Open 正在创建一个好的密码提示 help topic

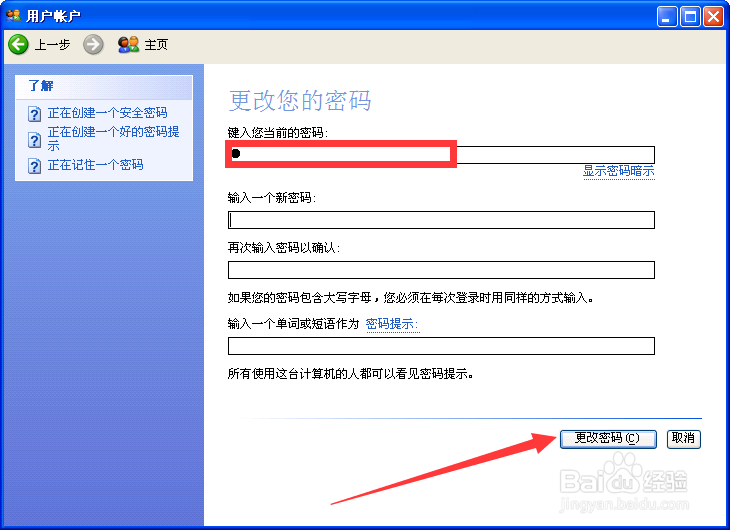tap(113, 138)
